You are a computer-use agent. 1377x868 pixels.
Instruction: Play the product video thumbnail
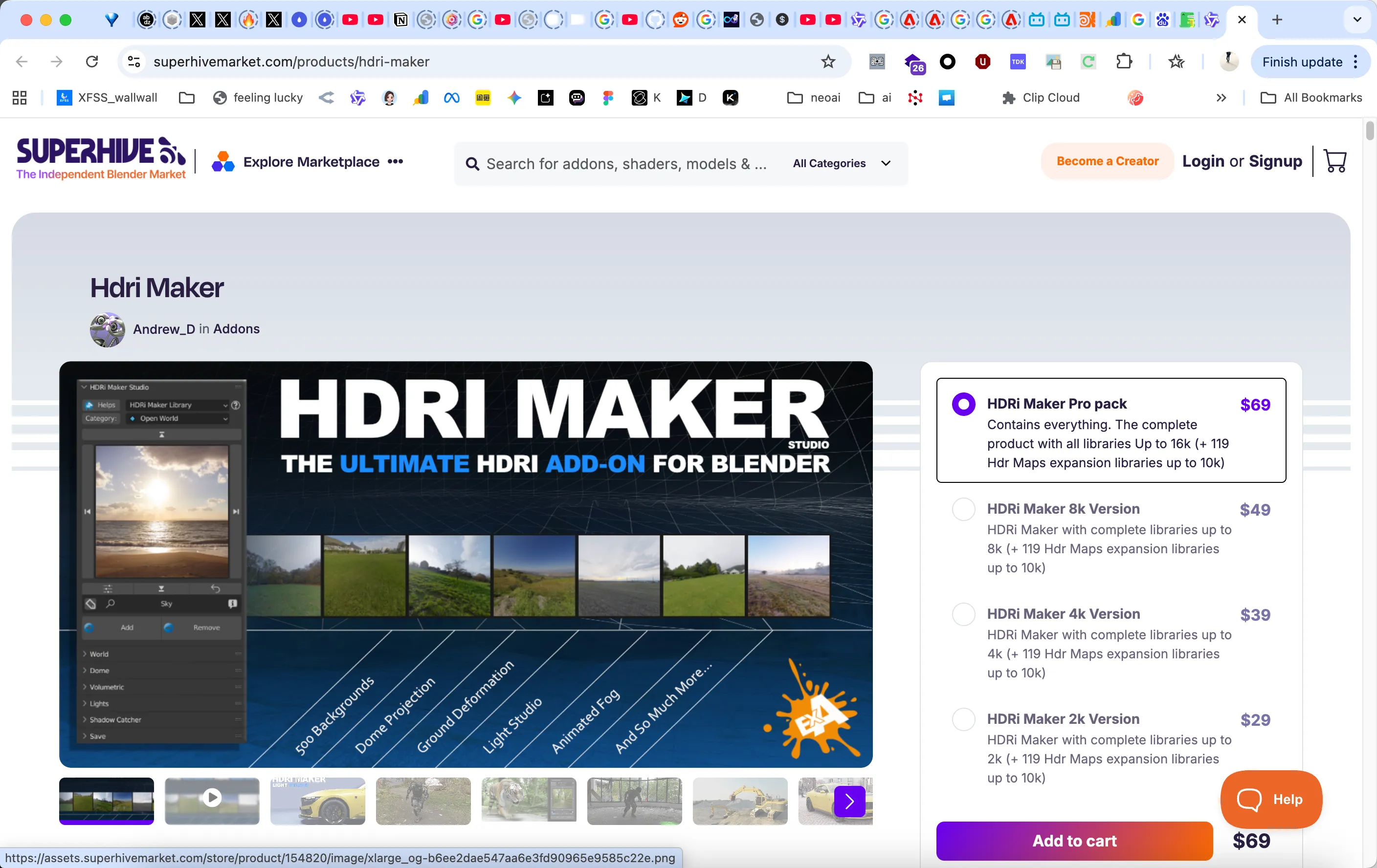coord(212,797)
